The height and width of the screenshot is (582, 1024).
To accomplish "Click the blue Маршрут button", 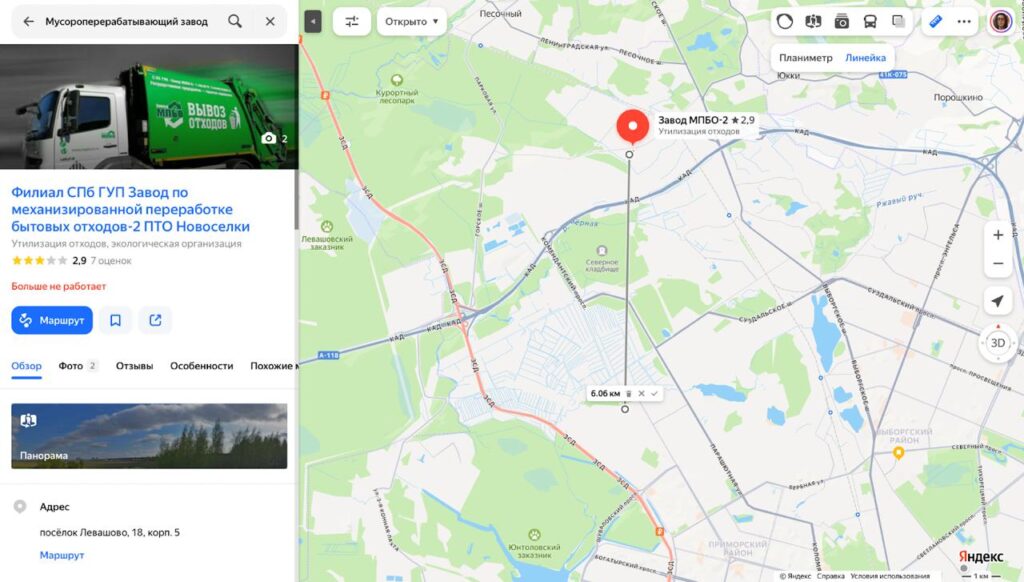I will (x=52, y=320).
